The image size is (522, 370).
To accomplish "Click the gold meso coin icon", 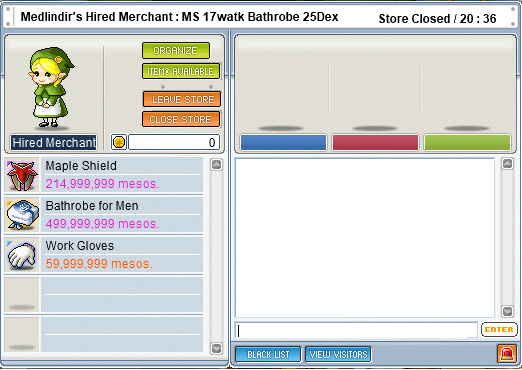I will click(x=119, y=142).
